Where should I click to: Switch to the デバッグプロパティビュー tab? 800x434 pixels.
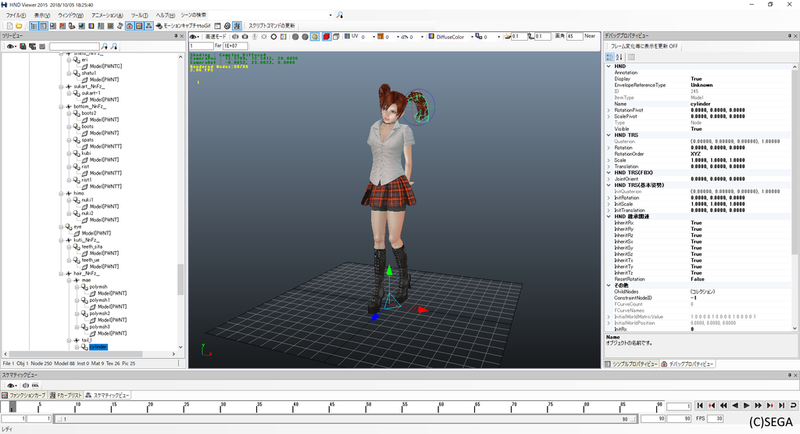pyautogui.click(x=687, y=364)
